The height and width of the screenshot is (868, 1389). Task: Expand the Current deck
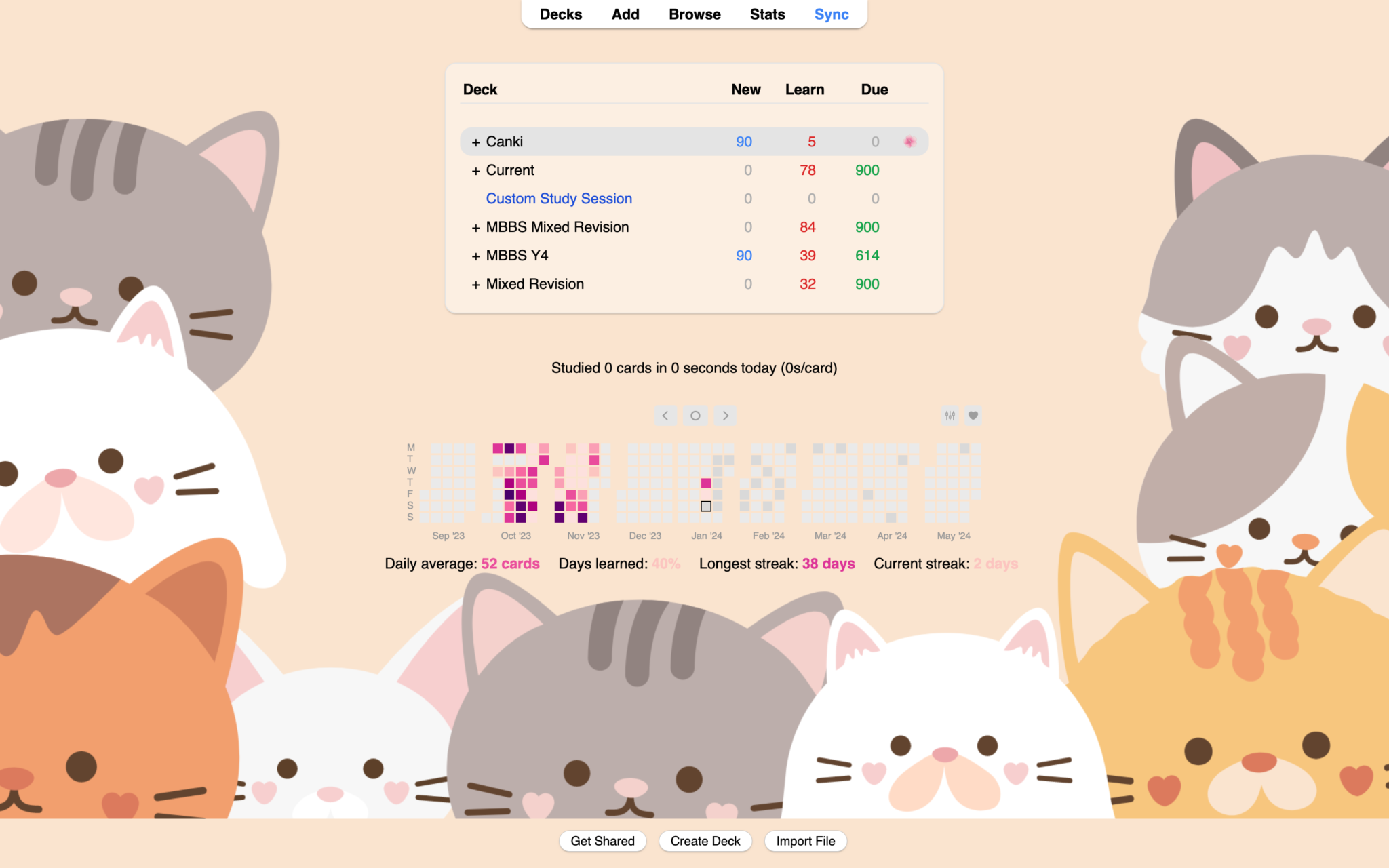coord(475,170)
